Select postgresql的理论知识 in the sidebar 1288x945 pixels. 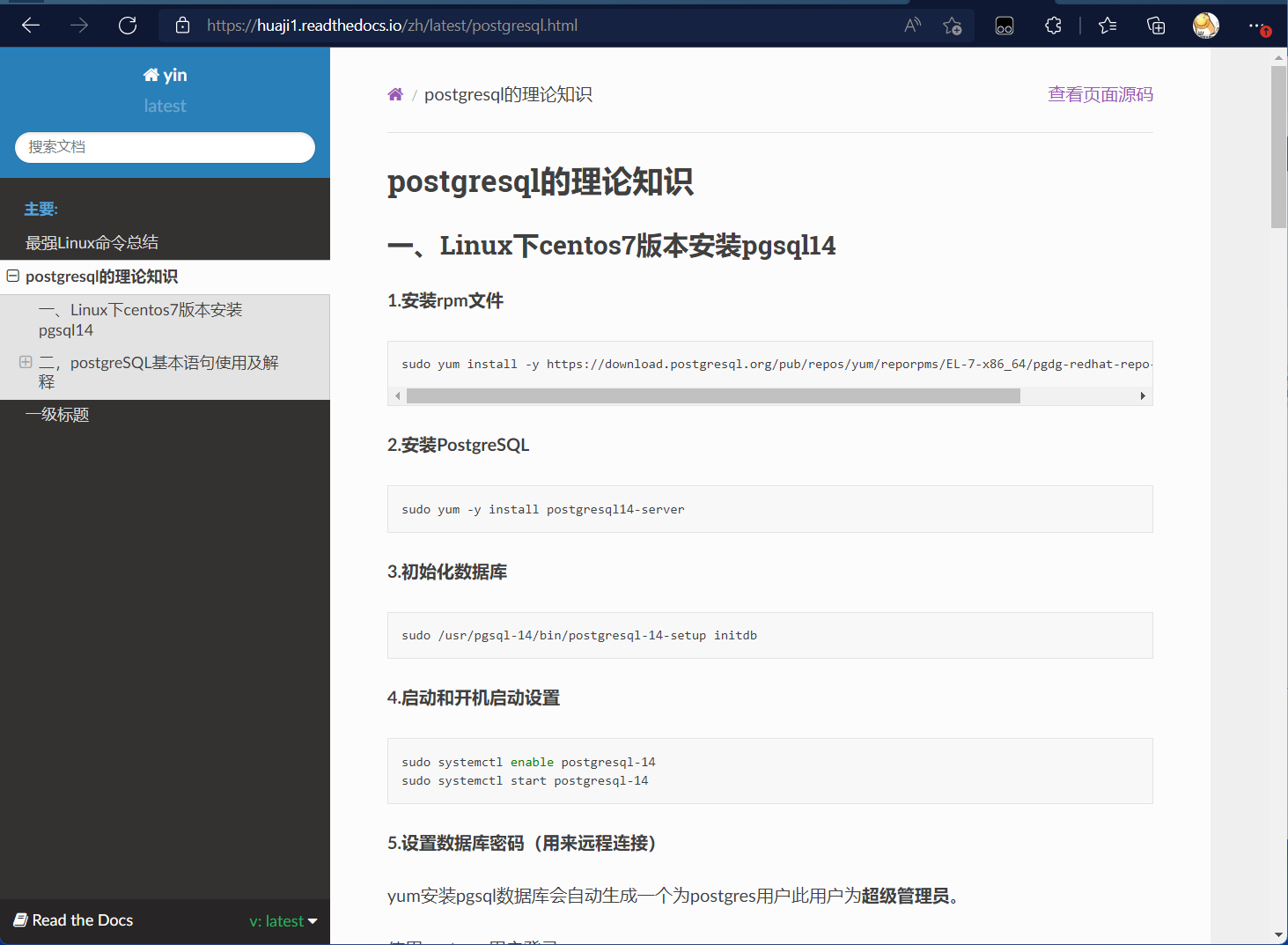(101, 277)
